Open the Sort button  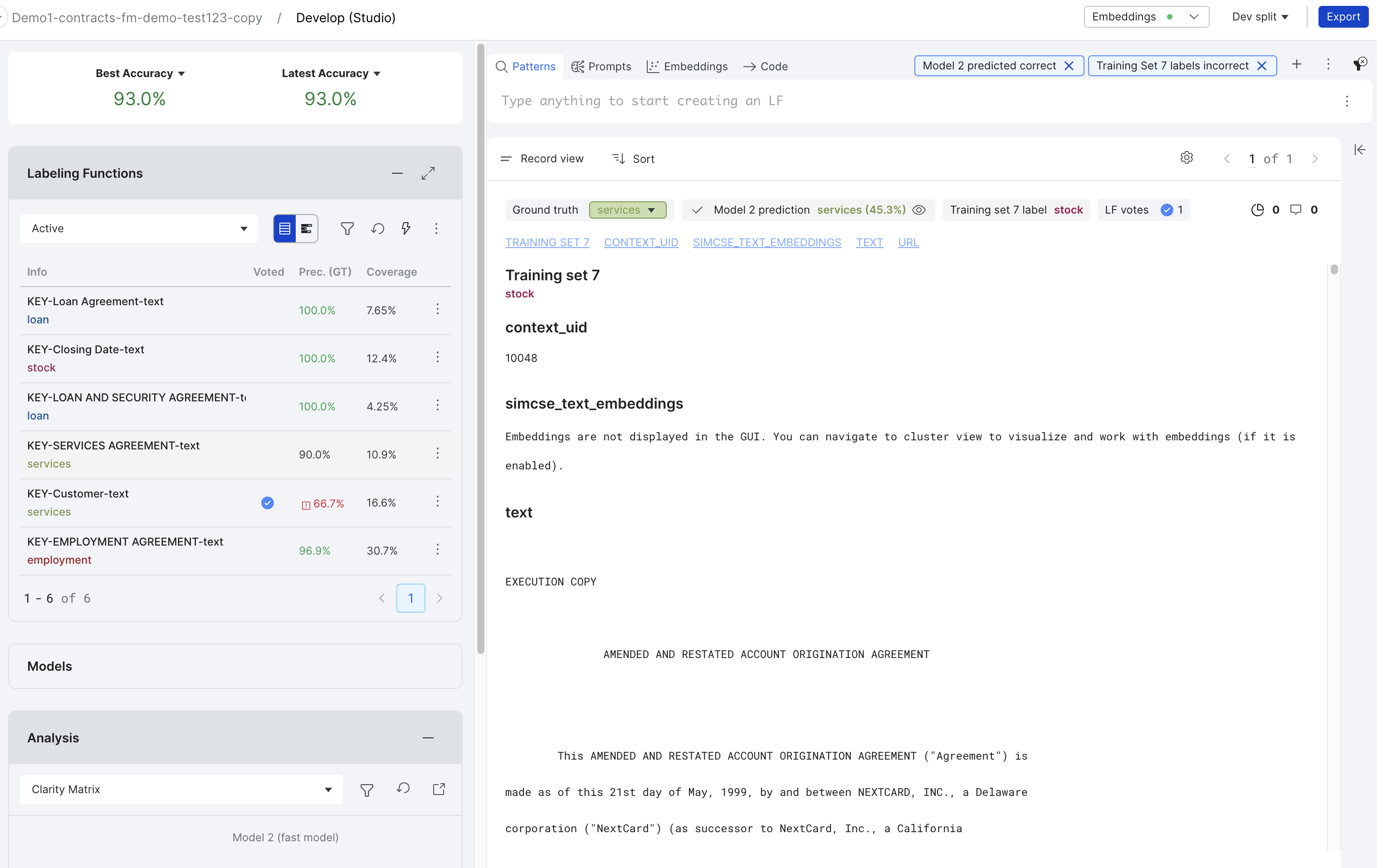(x=633, y=159)
